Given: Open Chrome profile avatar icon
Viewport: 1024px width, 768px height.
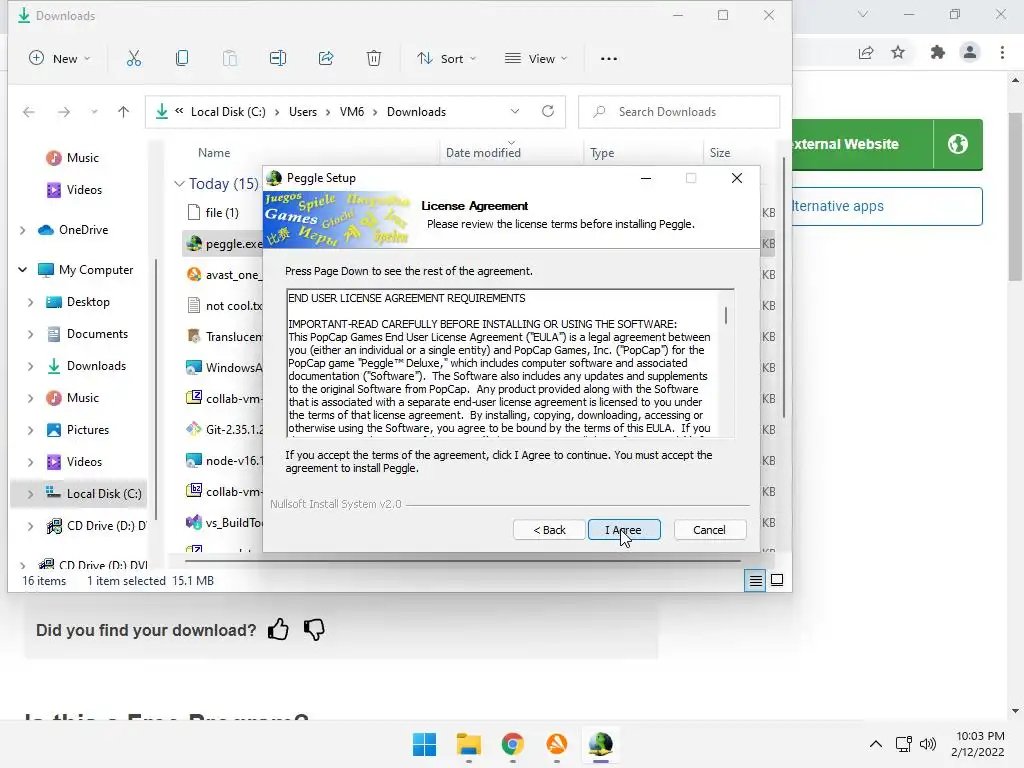Looking at the screenshot, I should coord(970,52).
